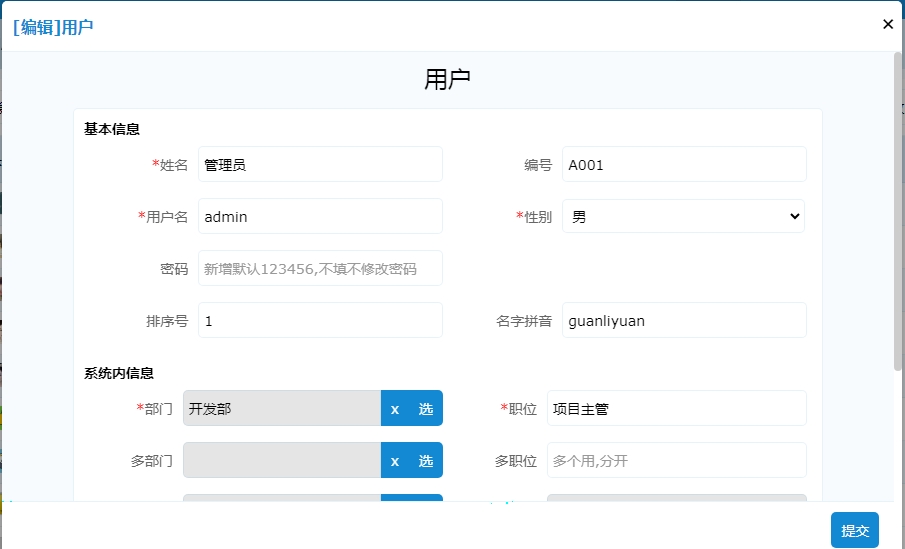The height and width of the screenshot is (549, 905).
Task: Clear the 部门 field with x button
Action: tap(395, 409)
